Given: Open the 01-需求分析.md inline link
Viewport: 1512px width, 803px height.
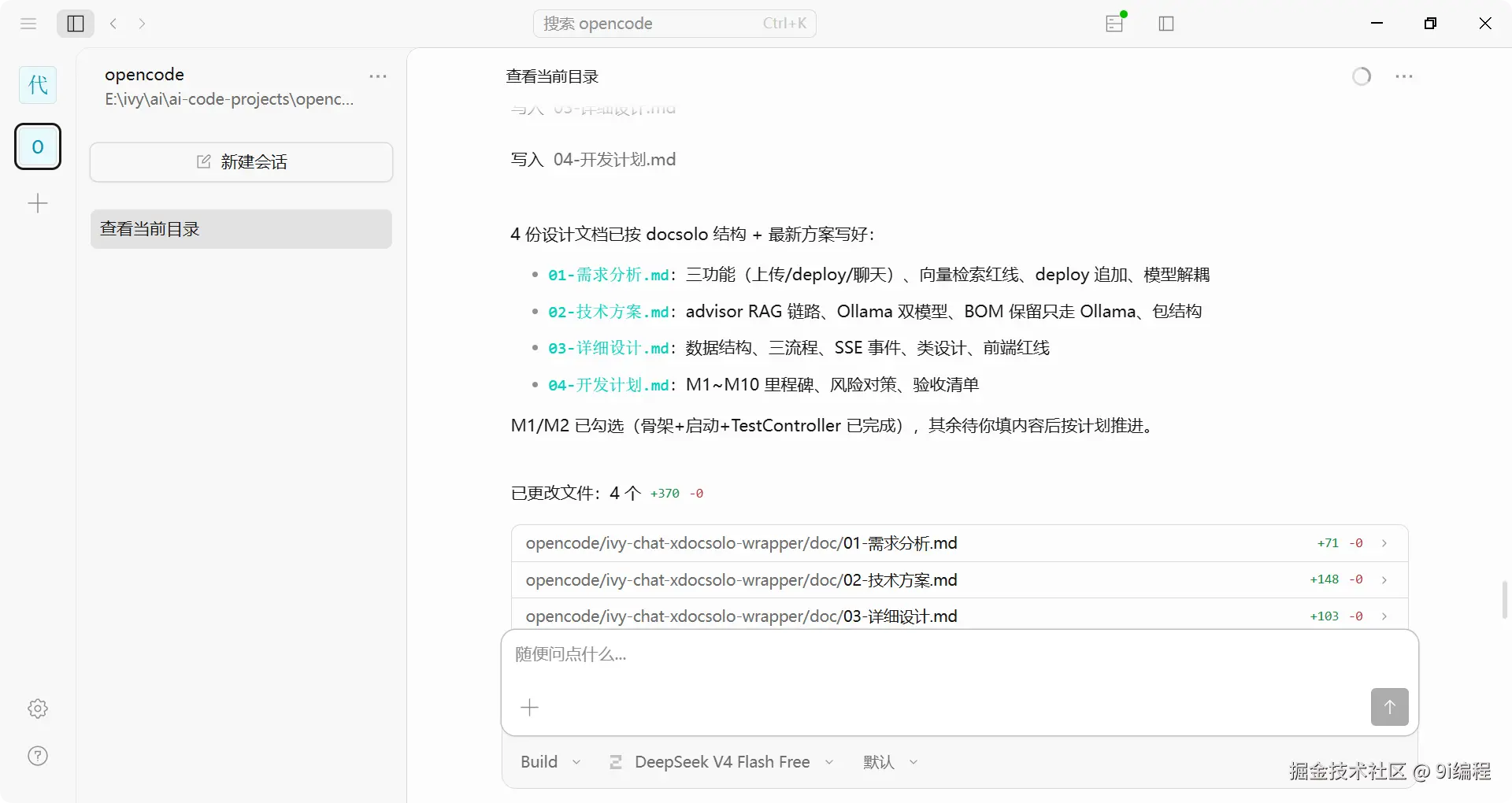Looking at the screenshot, I should coord(609,275).
